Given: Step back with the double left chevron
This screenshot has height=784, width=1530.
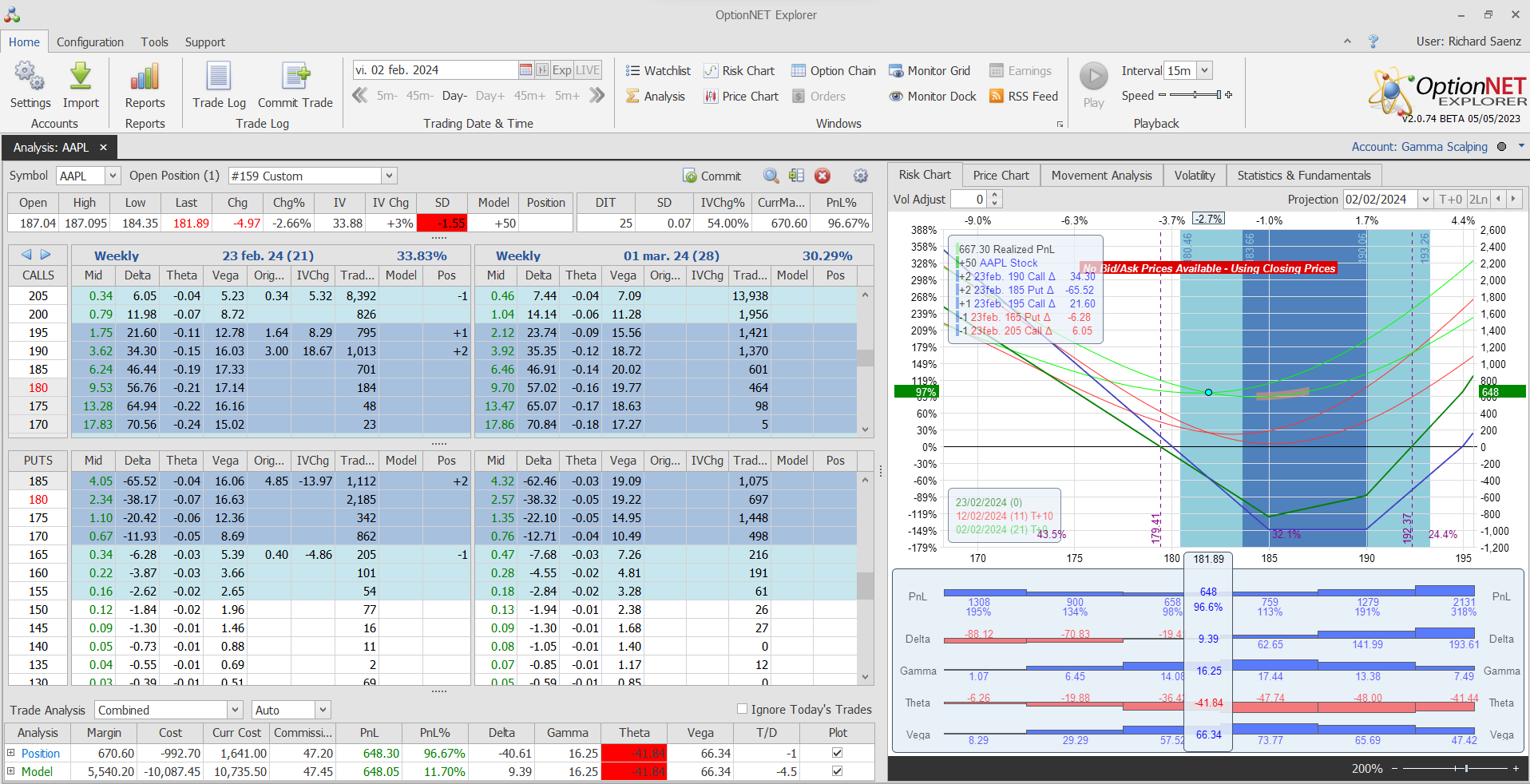Looking at the screenshot, I should point(360,96).
